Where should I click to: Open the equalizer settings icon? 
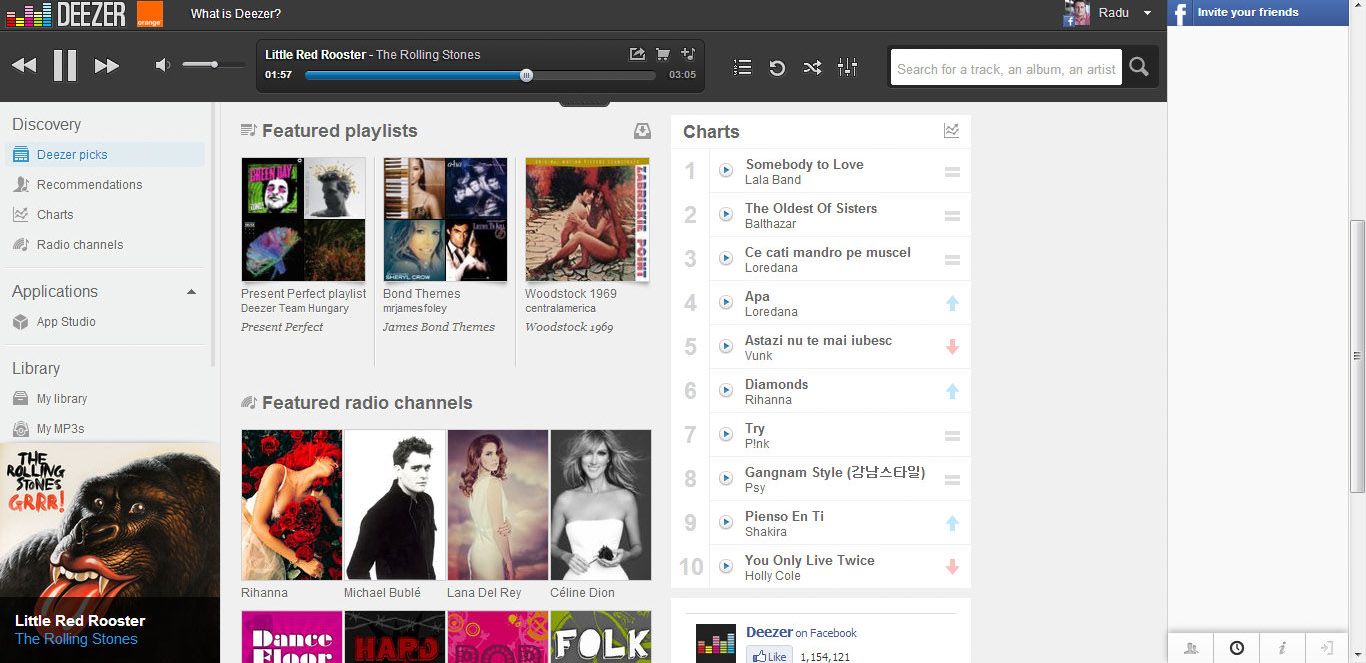[x=847, y=68]
